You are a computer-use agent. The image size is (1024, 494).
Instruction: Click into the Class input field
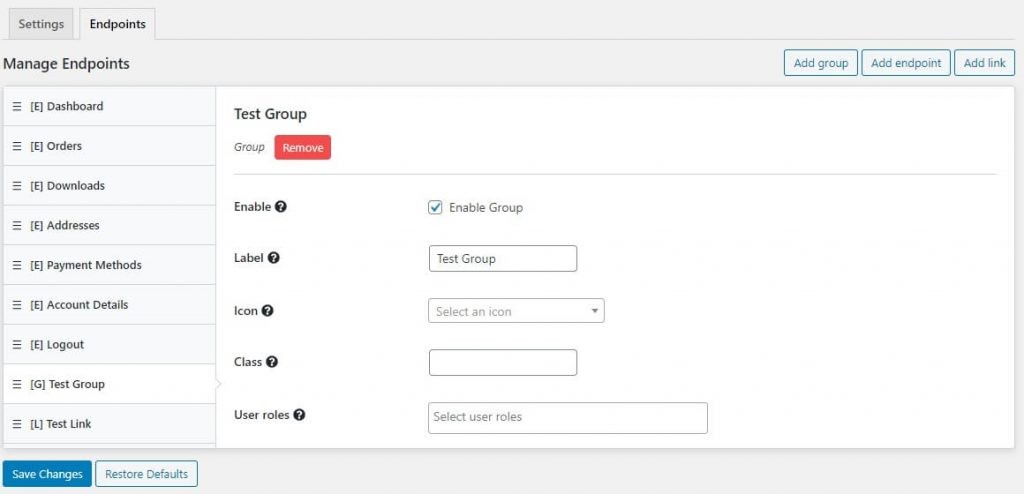click(x=502, y=362)
